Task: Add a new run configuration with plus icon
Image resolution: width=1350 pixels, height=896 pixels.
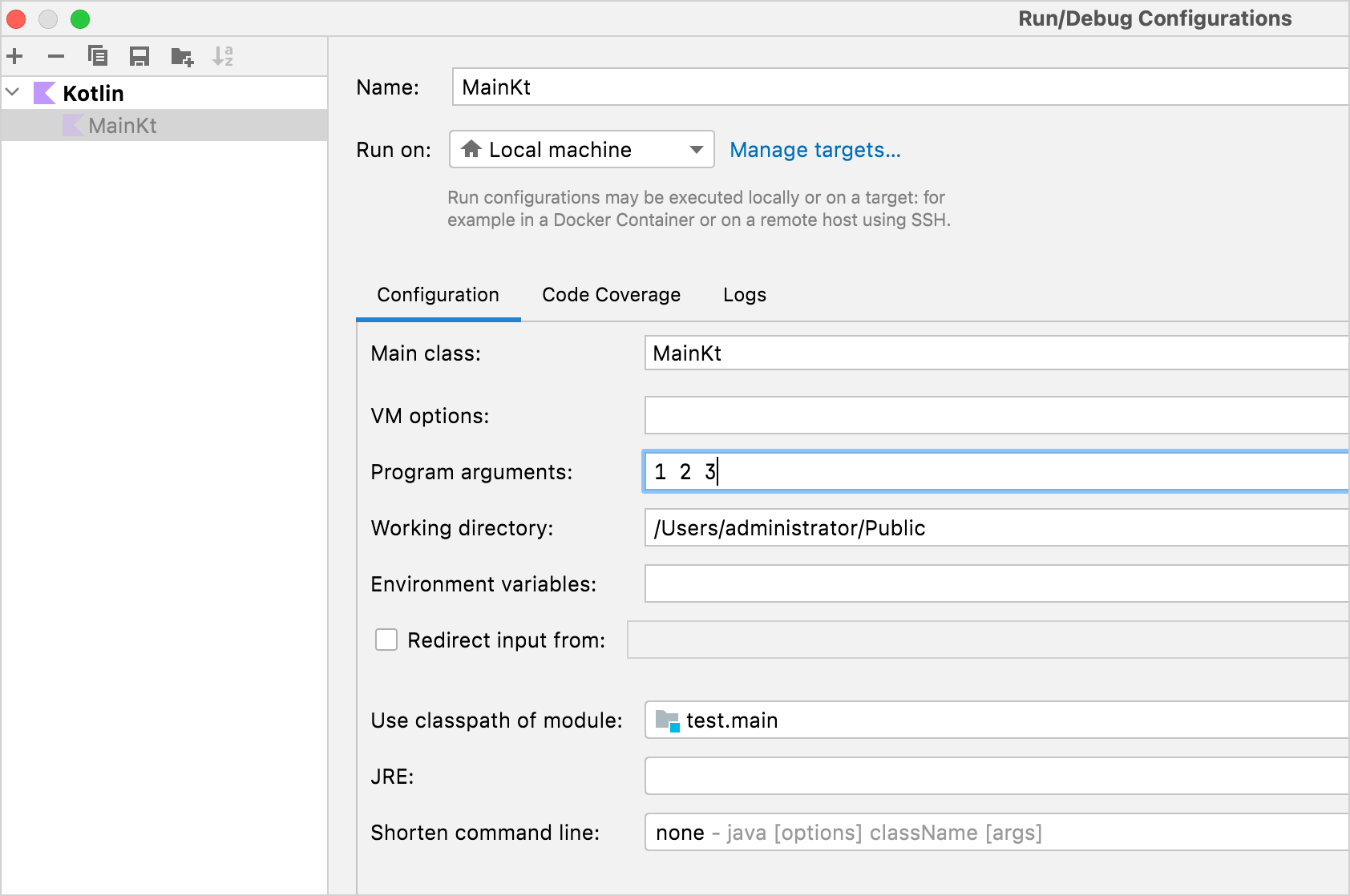Action: tap(14, 56)
